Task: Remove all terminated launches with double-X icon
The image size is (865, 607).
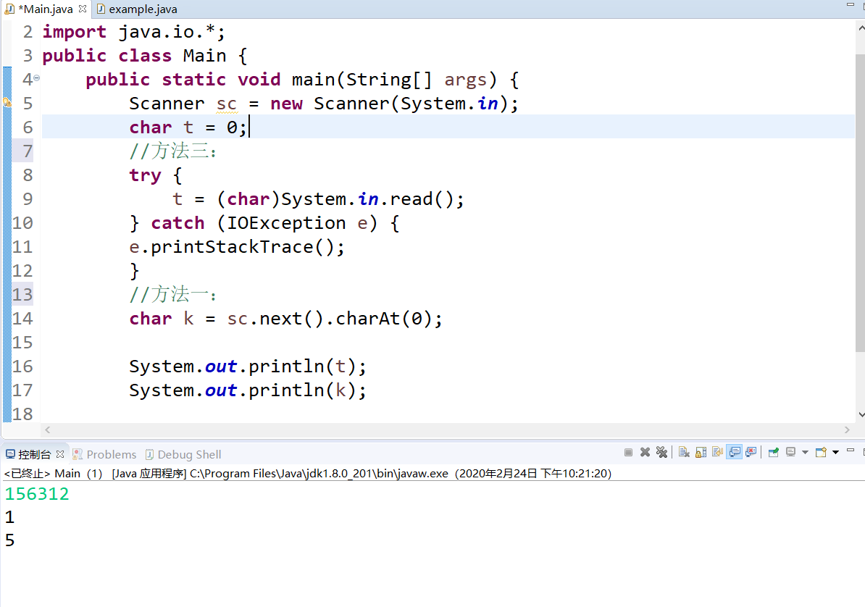Action: [x=661, y=452]
